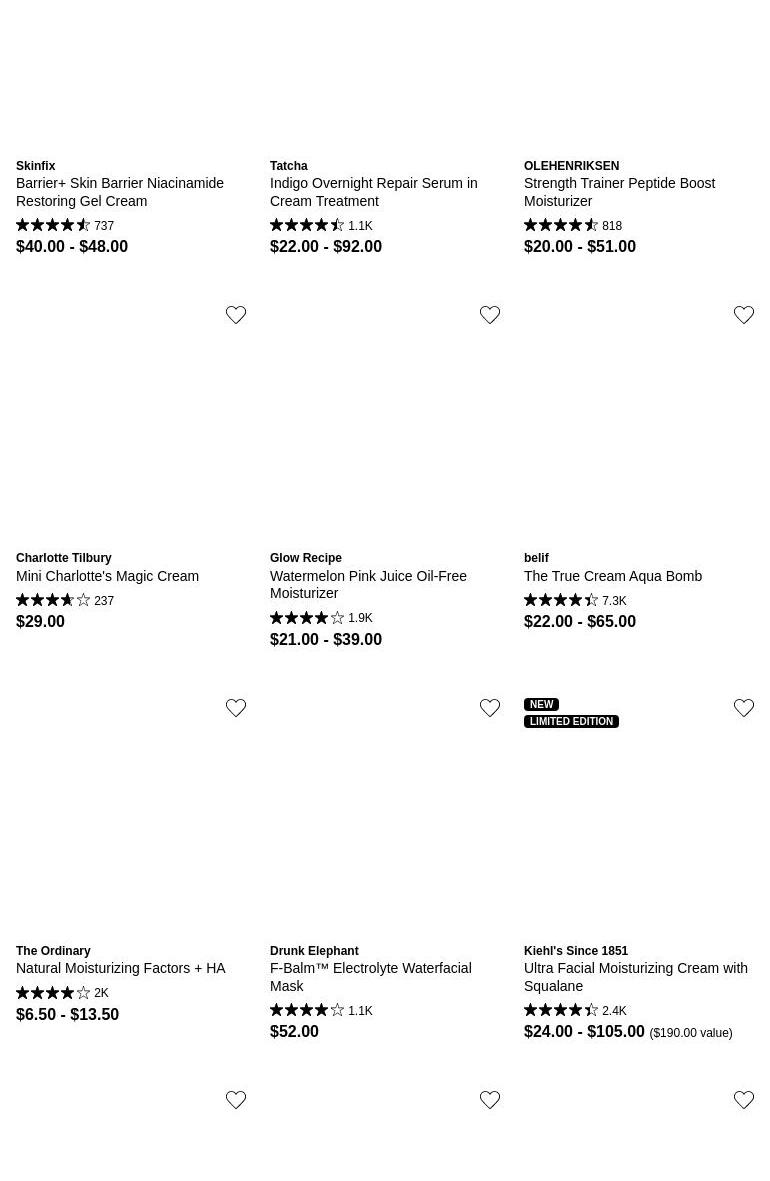Toggle the love heart for F-Balm Waterfacial Mask

[x=490, y=708]
